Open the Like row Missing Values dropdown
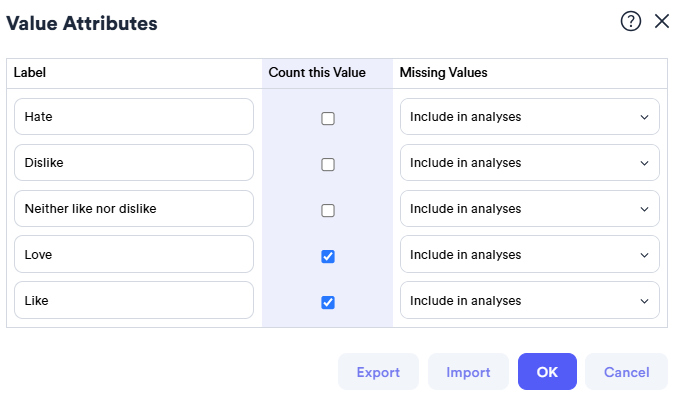 pyautogui.click(x=530, y=300)
